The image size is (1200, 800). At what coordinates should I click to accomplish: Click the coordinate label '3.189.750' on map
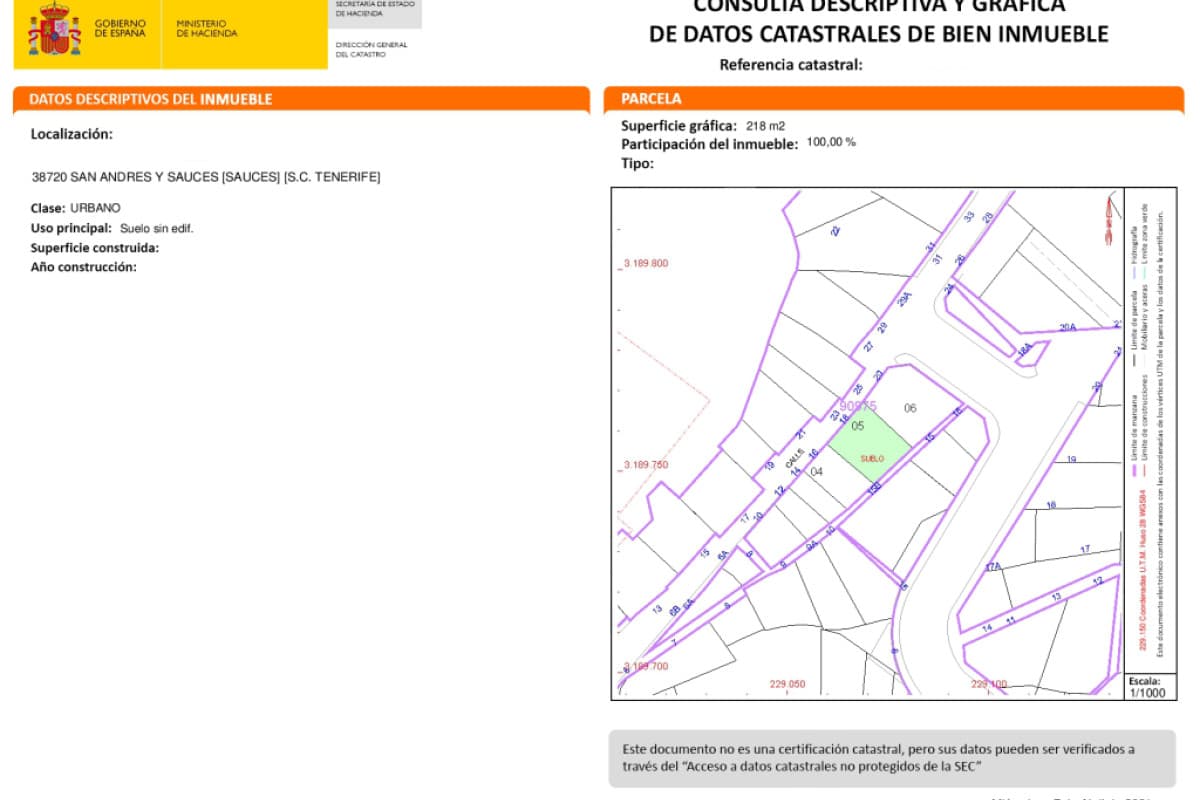click(645, 465)
